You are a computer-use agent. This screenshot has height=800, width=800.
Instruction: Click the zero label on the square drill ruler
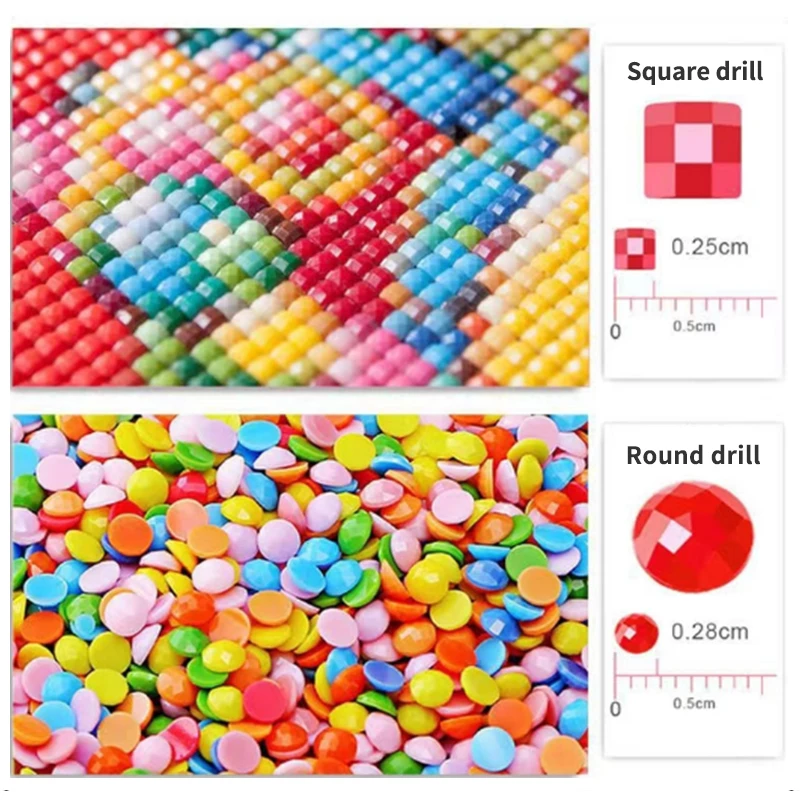click(x=616, y=332)
